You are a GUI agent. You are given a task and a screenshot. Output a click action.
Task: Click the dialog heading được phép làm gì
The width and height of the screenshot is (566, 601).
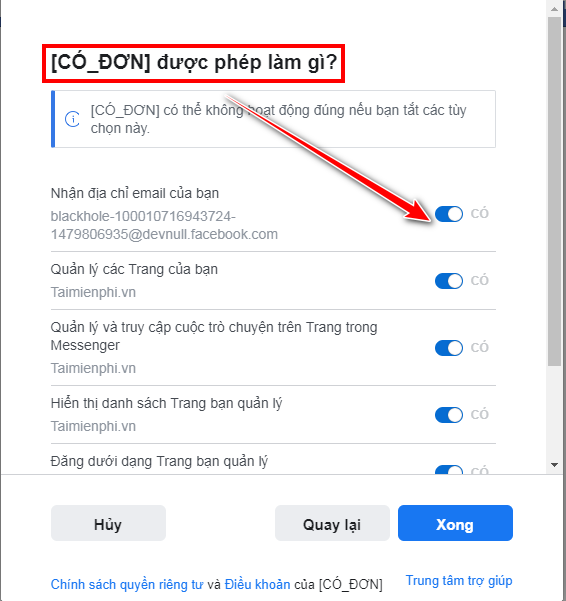tap(194, 63)
